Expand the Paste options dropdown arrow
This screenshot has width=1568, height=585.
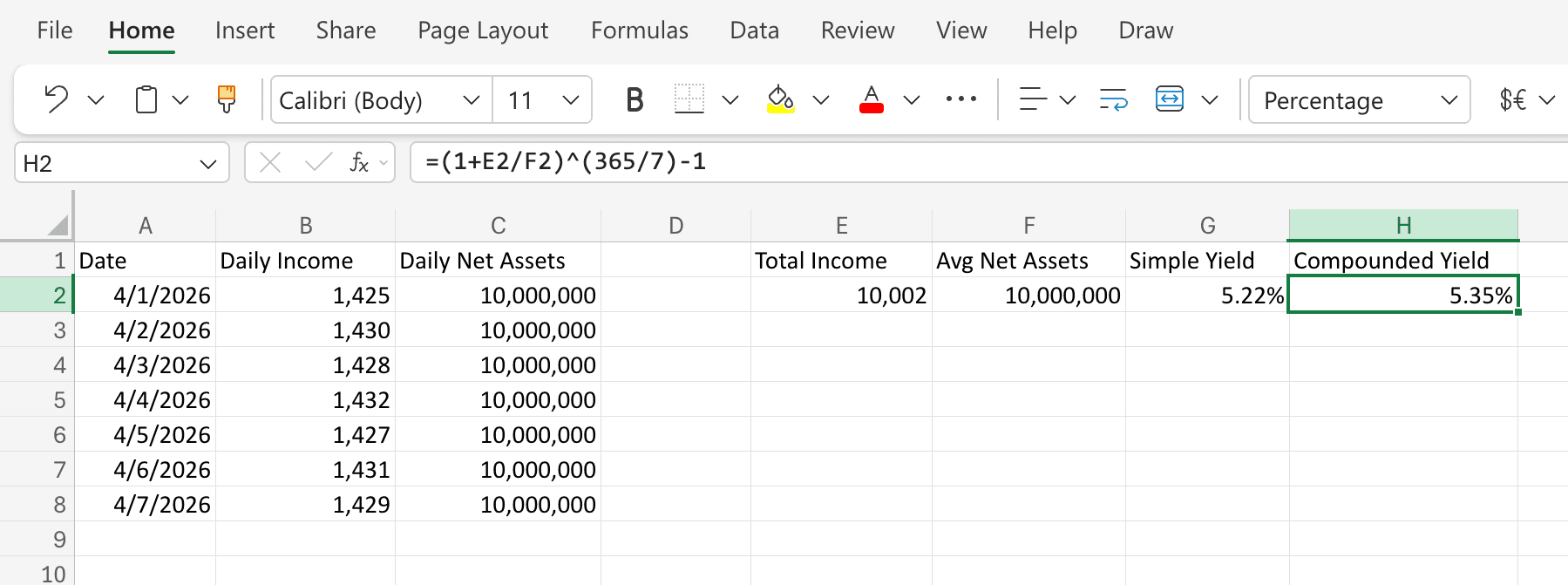pyautogui.click(x=180, y=100)
